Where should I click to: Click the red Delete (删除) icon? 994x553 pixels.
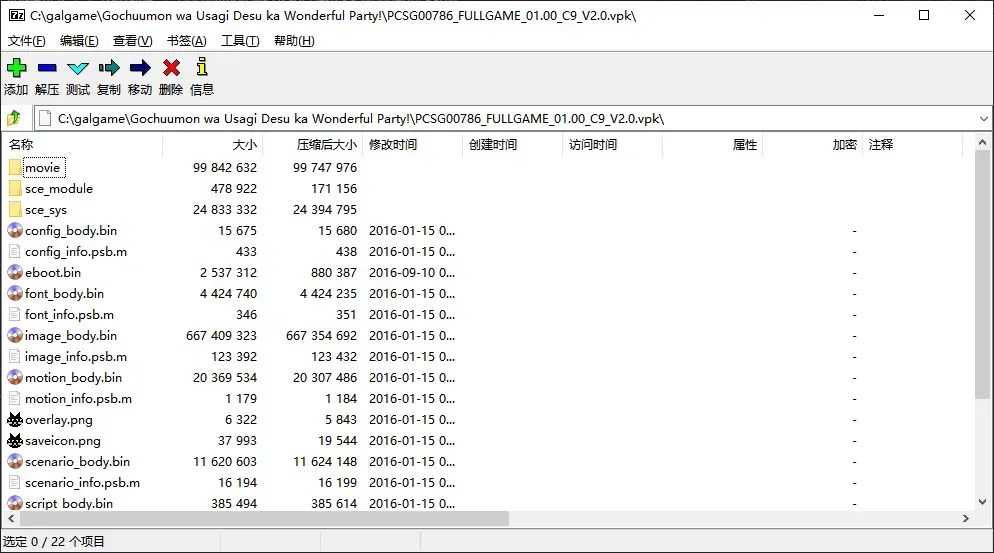pyautogui.click(x=171, y=67)
